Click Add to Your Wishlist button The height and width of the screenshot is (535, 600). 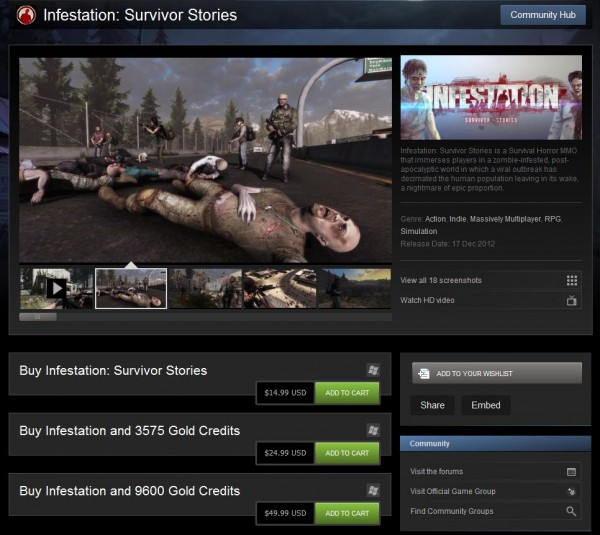(x=497, y=373)
